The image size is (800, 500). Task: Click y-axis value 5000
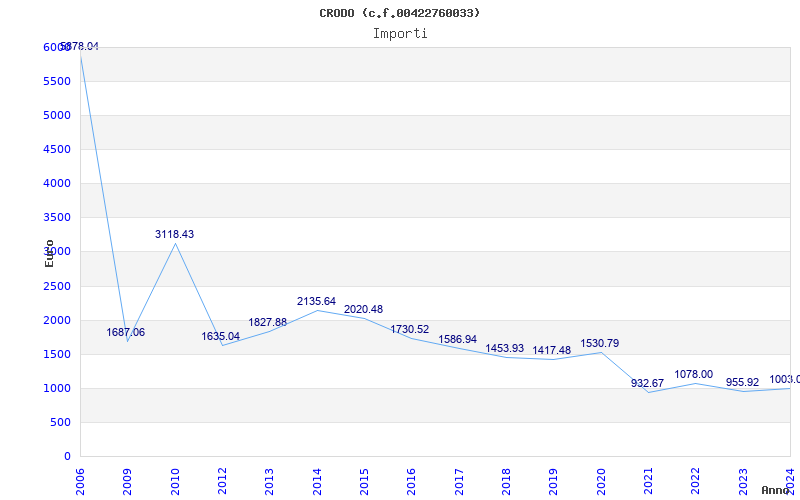(x=57, y=115)
